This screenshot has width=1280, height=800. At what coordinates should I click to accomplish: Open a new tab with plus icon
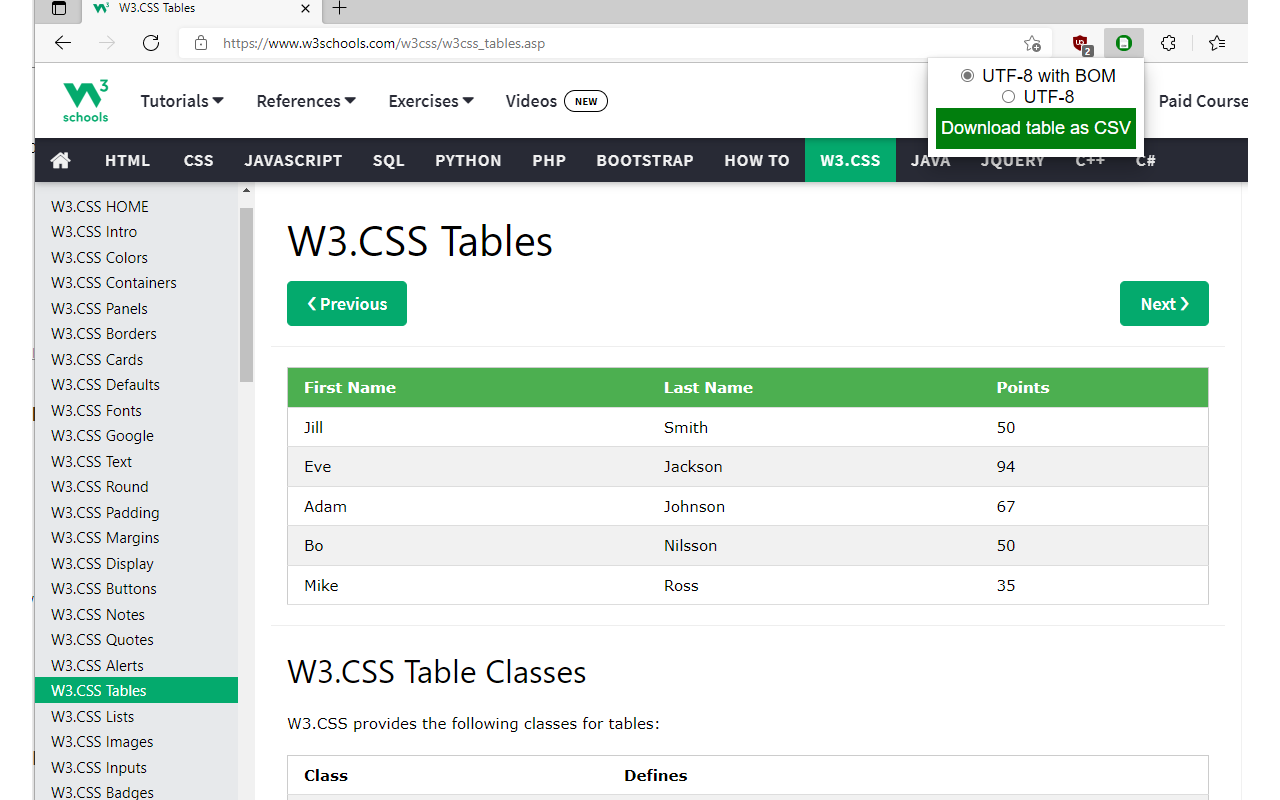pyautogui.click(x=339, y=8)
